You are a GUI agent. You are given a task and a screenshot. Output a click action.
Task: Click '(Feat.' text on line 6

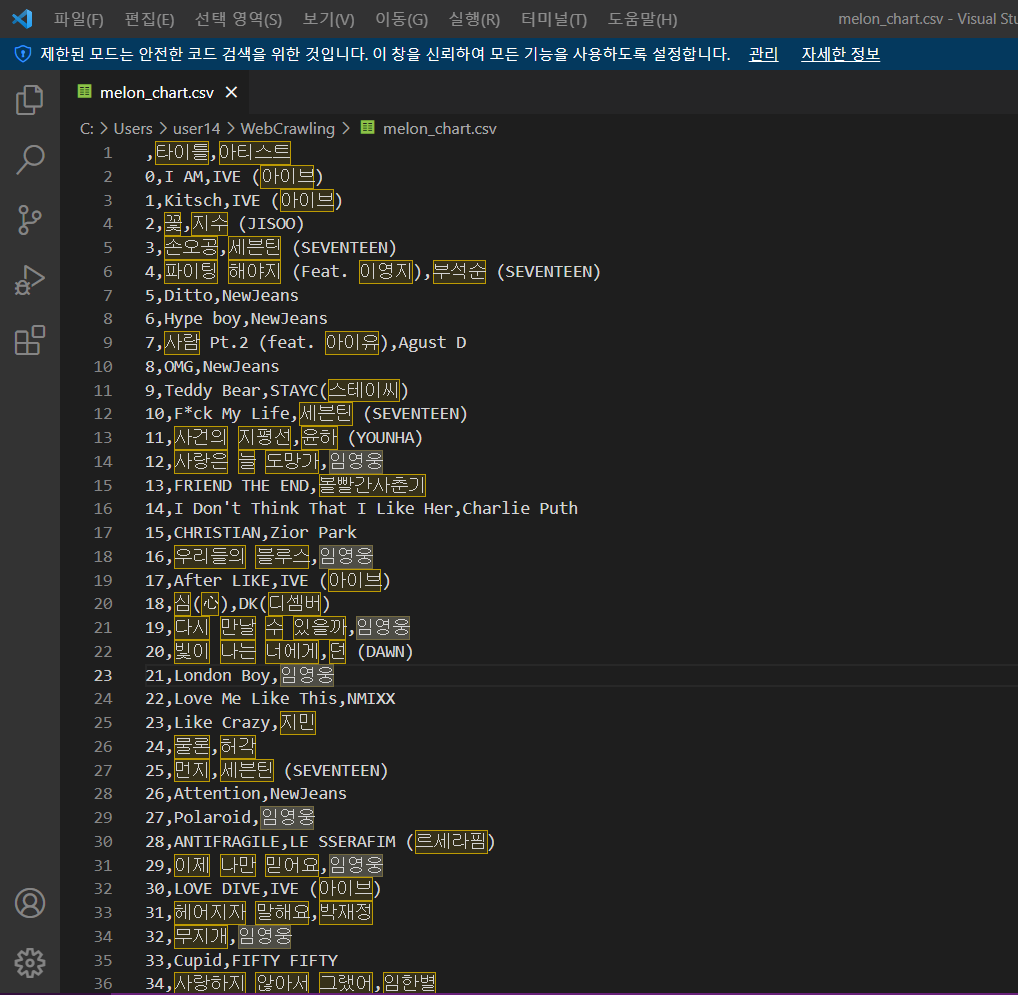point(320,271)
